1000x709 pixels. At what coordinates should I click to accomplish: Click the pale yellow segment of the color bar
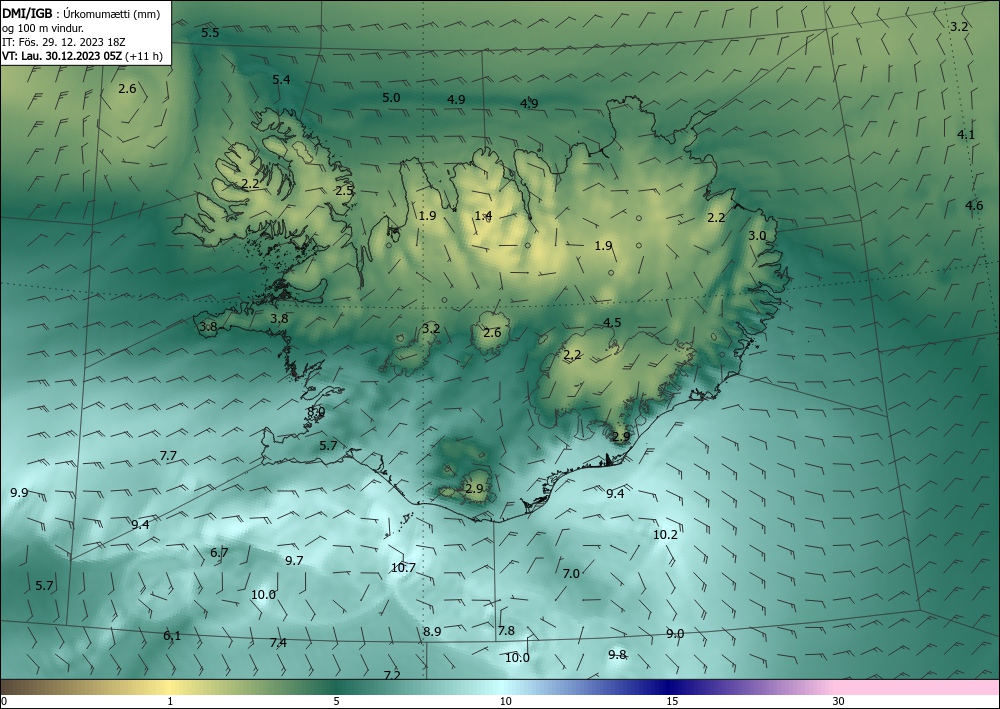pos(170,687)
